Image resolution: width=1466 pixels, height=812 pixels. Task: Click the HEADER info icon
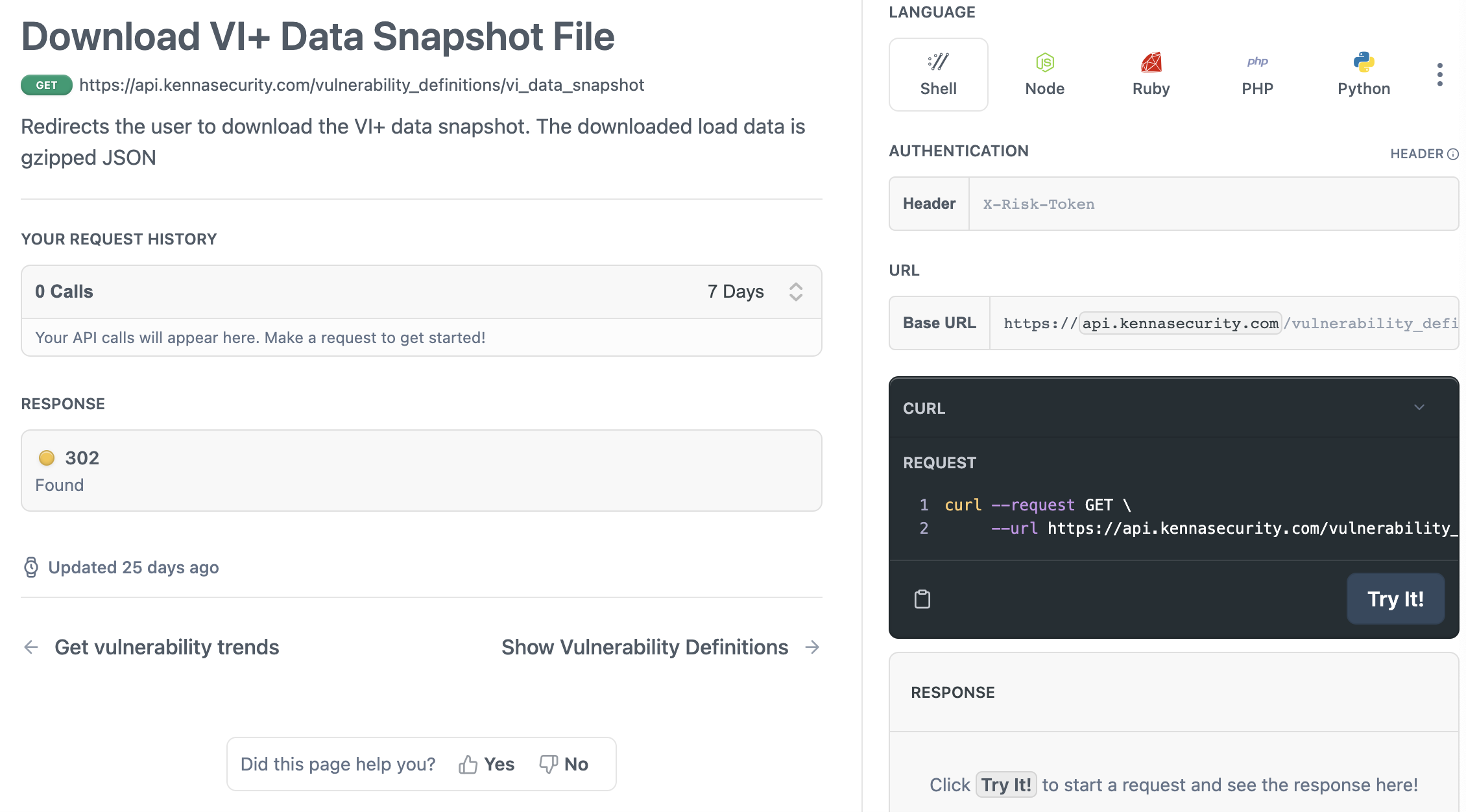[1453, 154]
